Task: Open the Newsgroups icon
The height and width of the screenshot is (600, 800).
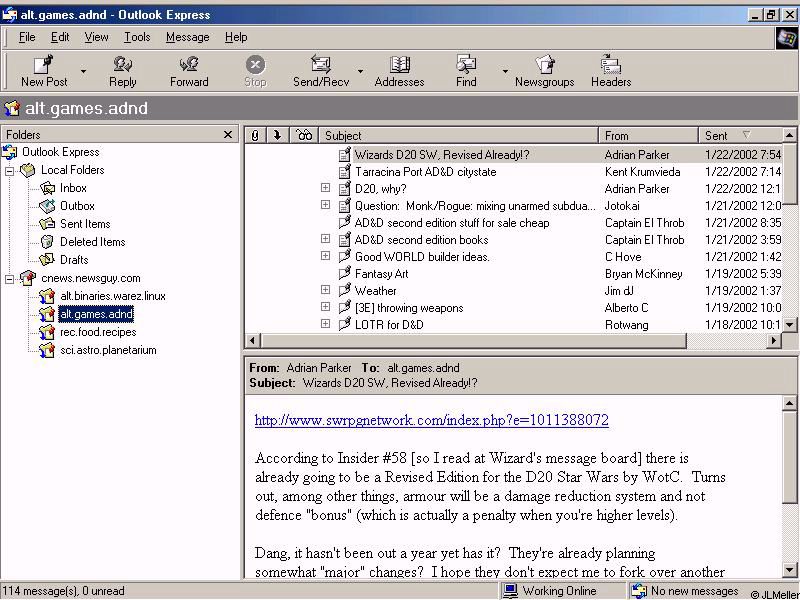Action: tap(545, 65)
